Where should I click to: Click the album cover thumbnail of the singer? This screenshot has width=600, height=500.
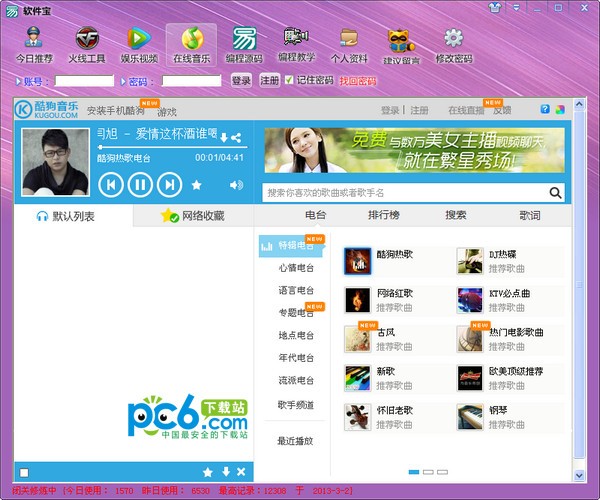[56, 162]
